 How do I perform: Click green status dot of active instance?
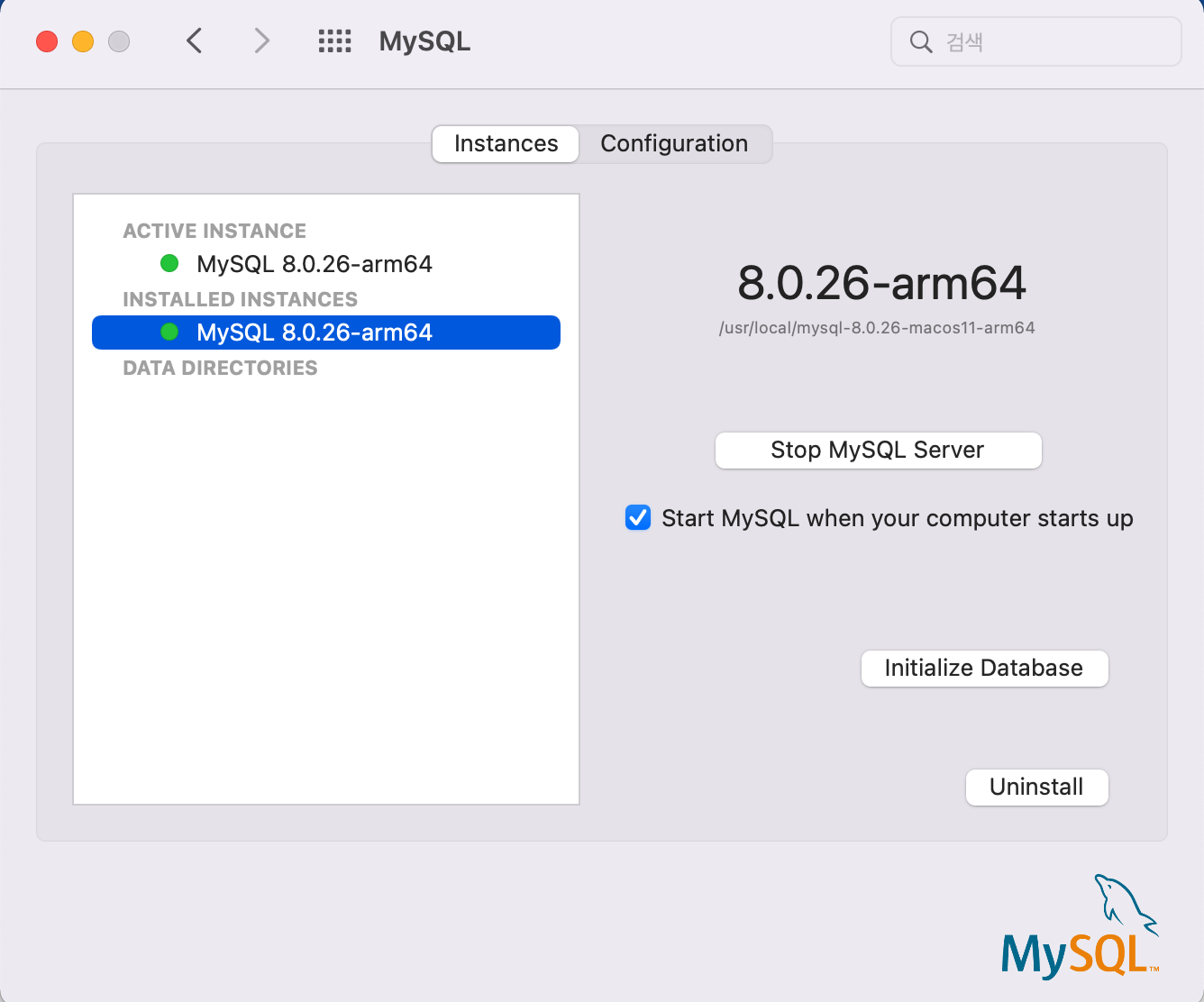click(169, 263)
